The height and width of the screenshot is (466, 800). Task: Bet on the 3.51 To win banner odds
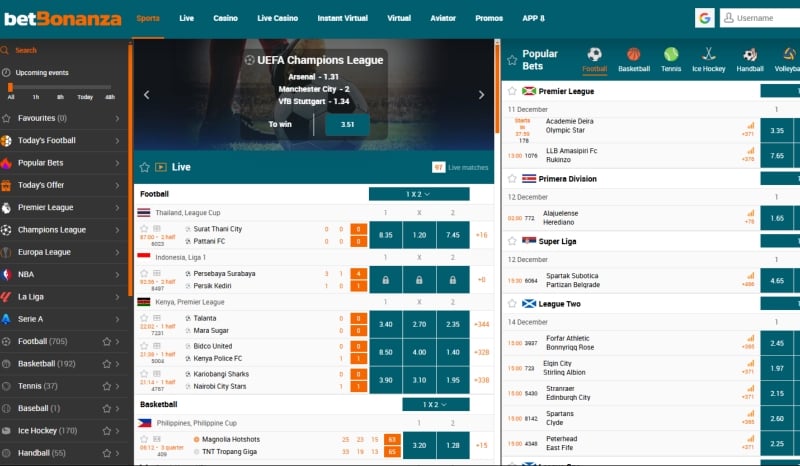click(x=347, y=125)
